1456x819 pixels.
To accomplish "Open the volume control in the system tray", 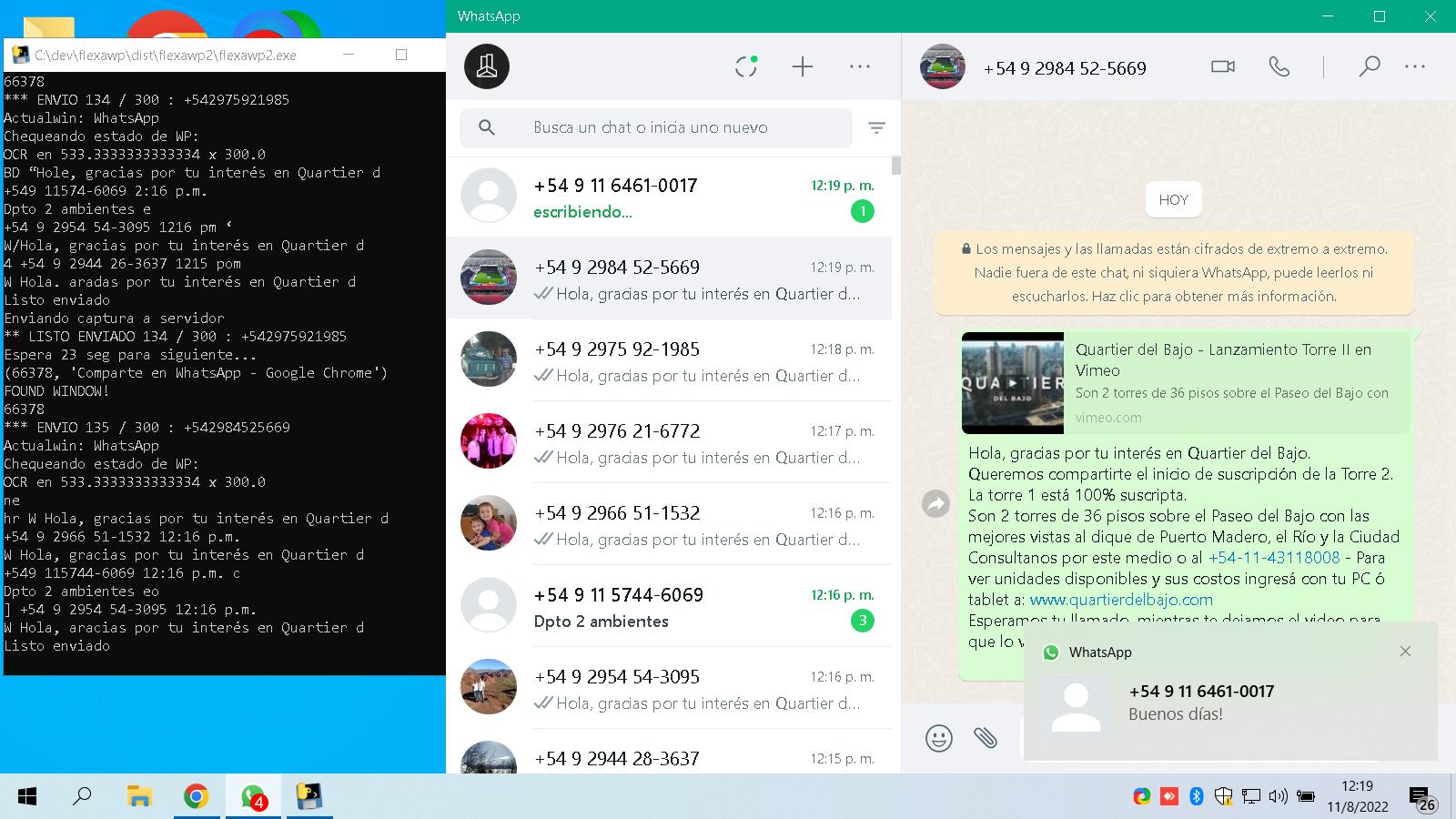I will (x=1278, y=797).
